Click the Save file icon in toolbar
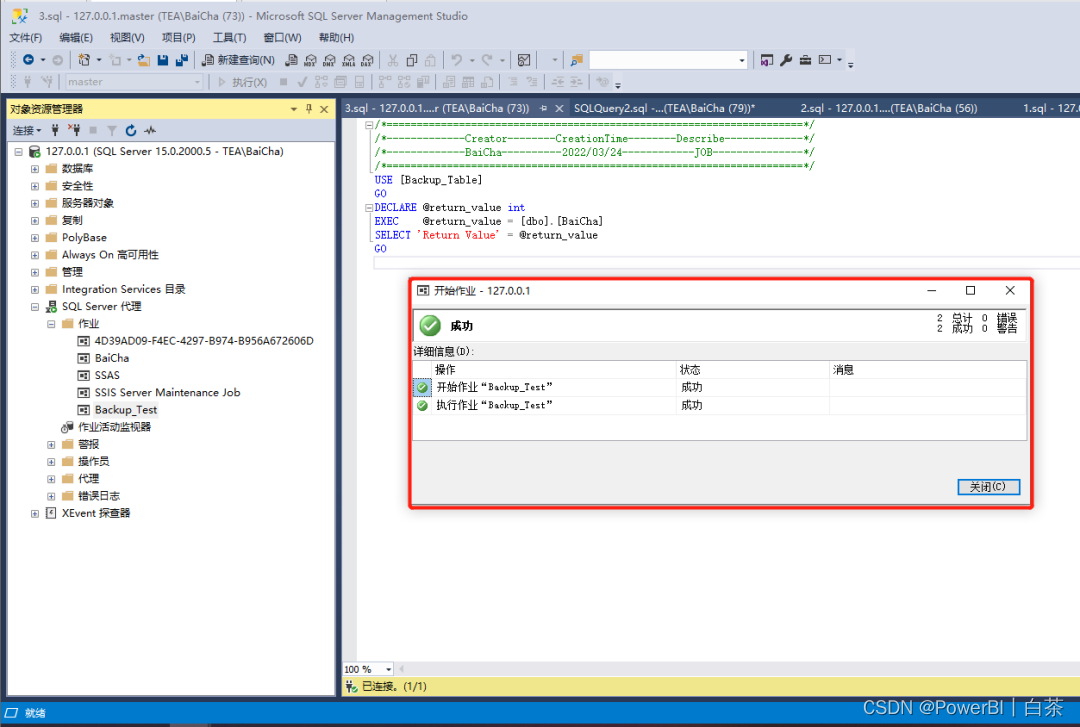This screenshot has width=1080, height=727. click(x=163, y=61)
